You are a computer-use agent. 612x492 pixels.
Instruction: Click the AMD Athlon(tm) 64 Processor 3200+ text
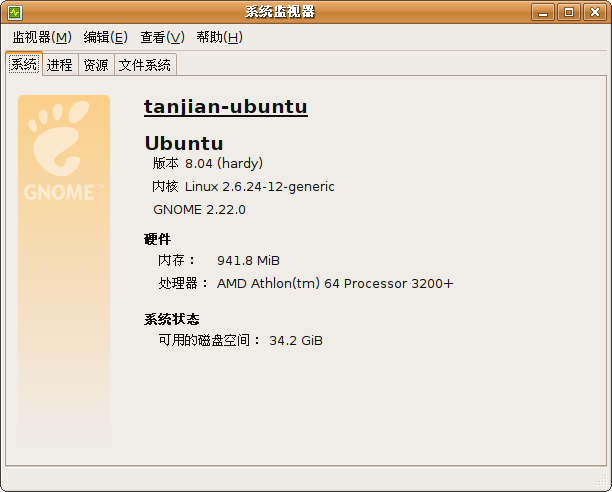[335, 284]
